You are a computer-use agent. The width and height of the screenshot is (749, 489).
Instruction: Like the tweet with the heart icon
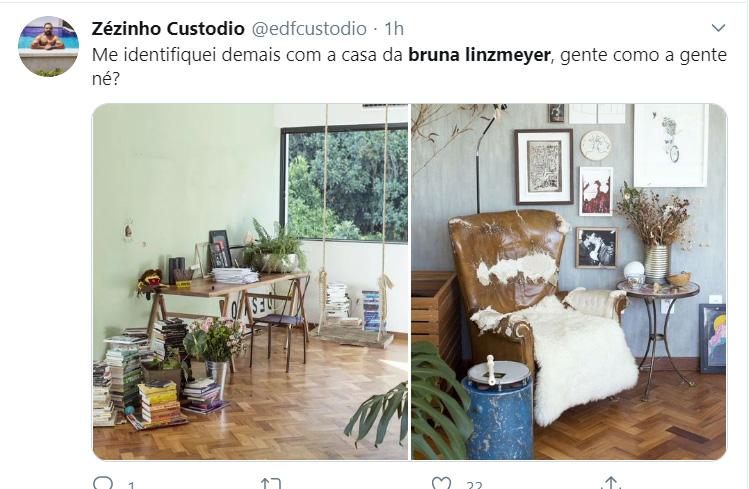[x=441, y=483]
